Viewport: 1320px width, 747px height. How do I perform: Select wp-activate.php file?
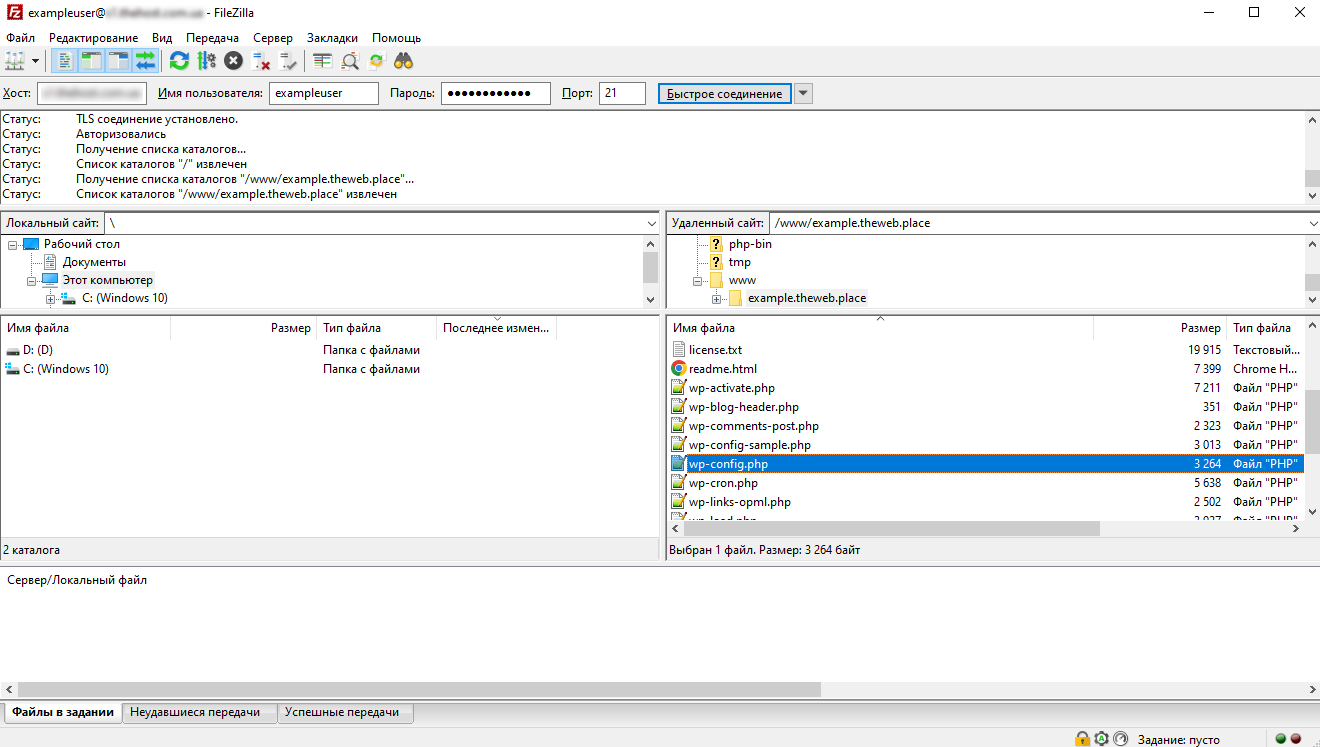click(732, 388)
